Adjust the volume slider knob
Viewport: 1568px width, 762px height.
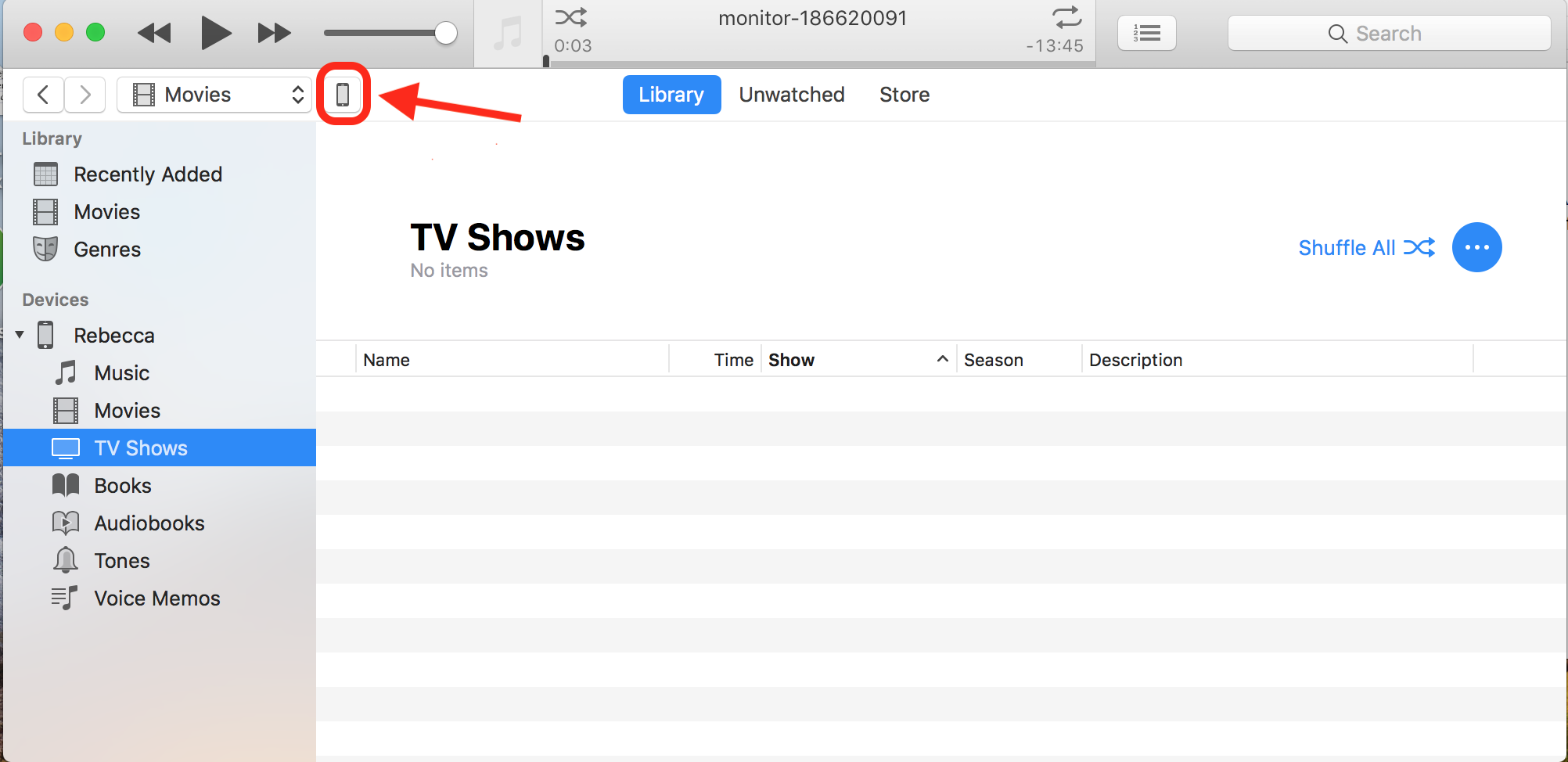coord(445,33)
